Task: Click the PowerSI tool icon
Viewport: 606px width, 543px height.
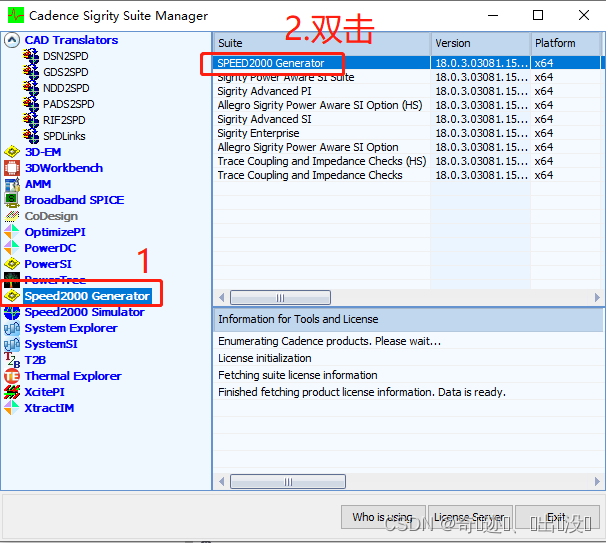Action: (x=12, y=264)
